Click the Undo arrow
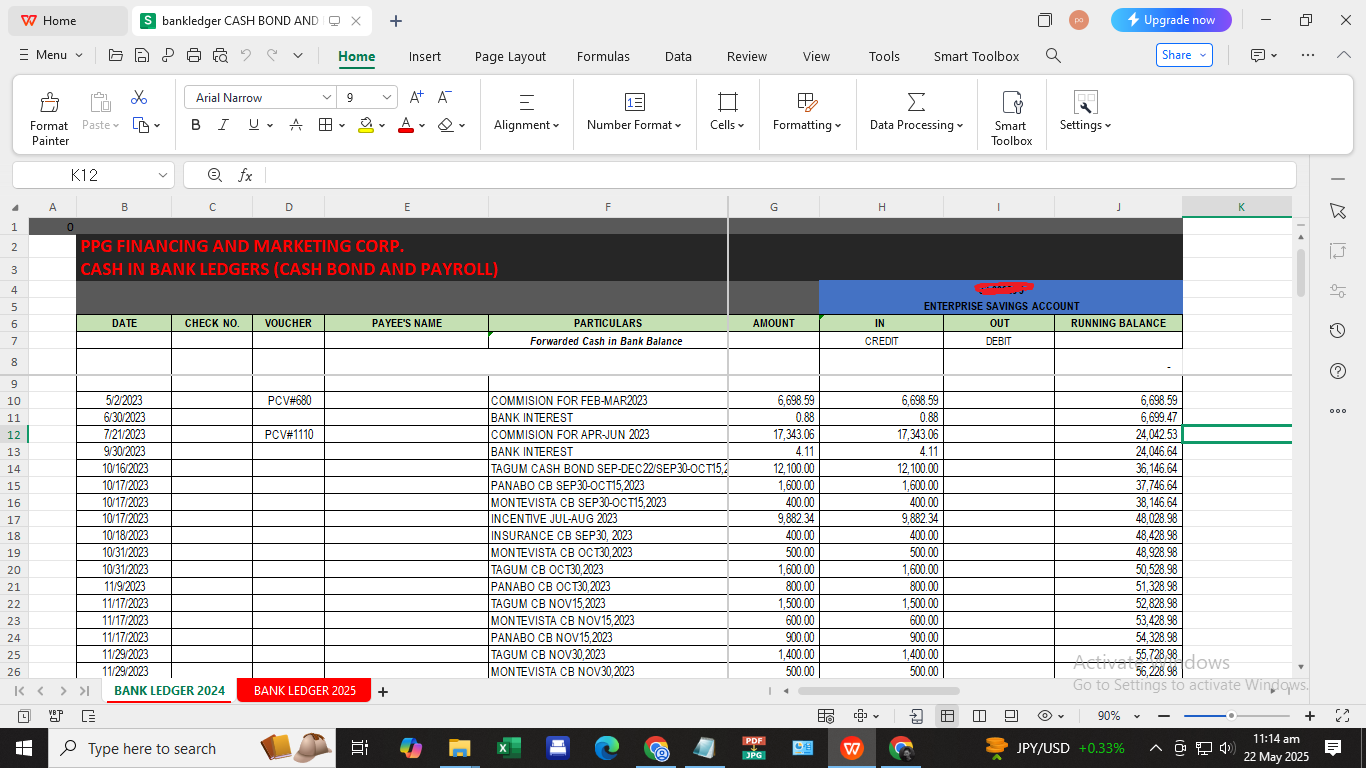This screenshot has width=1366, height=768. [246, 56]
